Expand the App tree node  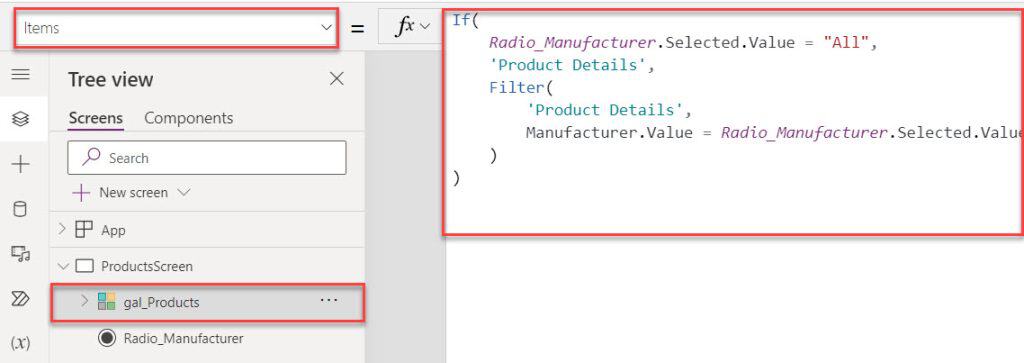[63, 229]
